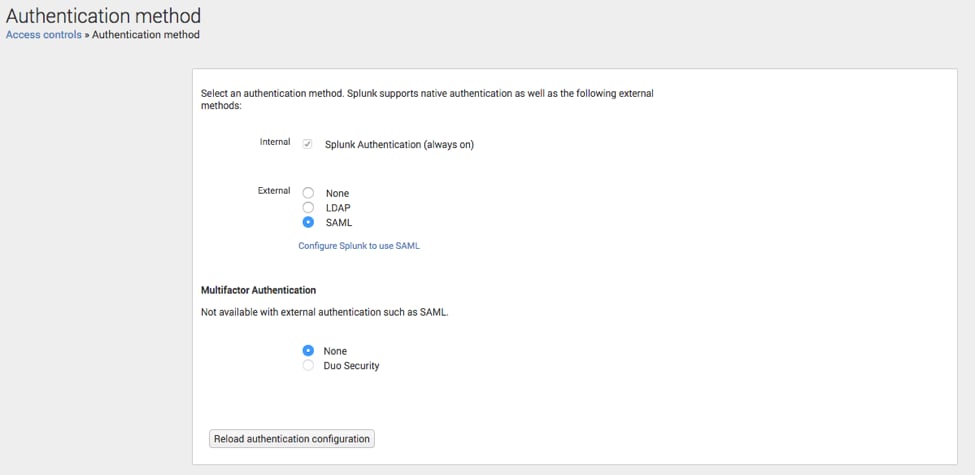Select the LDAP radio button circle

[x=308, y=208]
